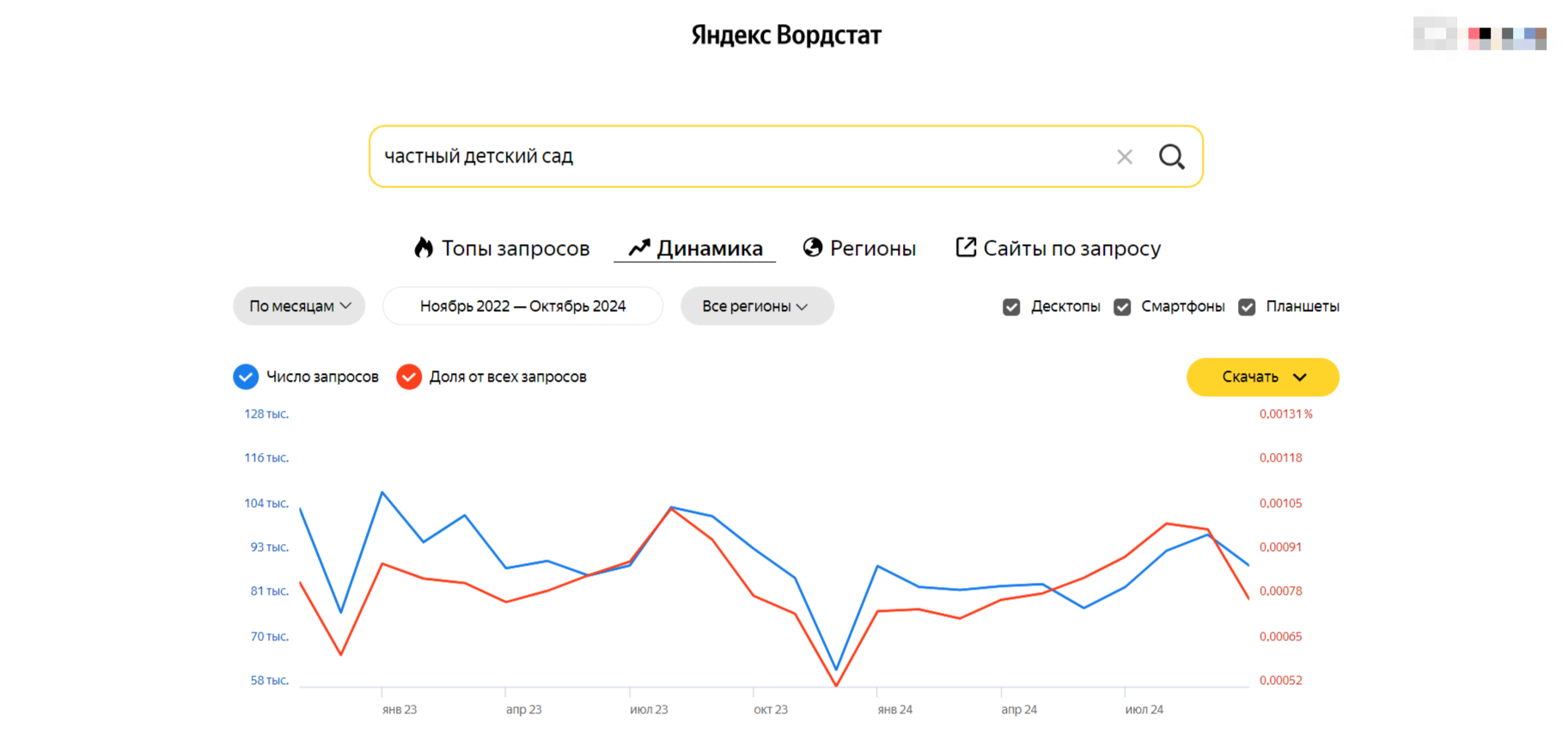Click the апр 23 axis label
Viewport: 1568px width, 746px height.
pos(524,710)
